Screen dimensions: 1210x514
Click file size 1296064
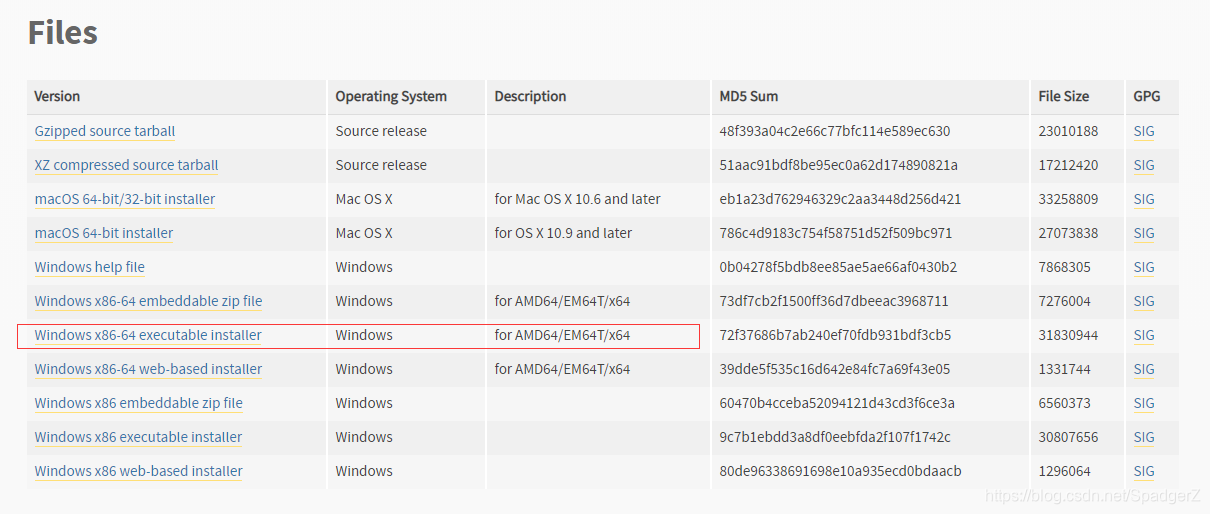[1064, 471]
